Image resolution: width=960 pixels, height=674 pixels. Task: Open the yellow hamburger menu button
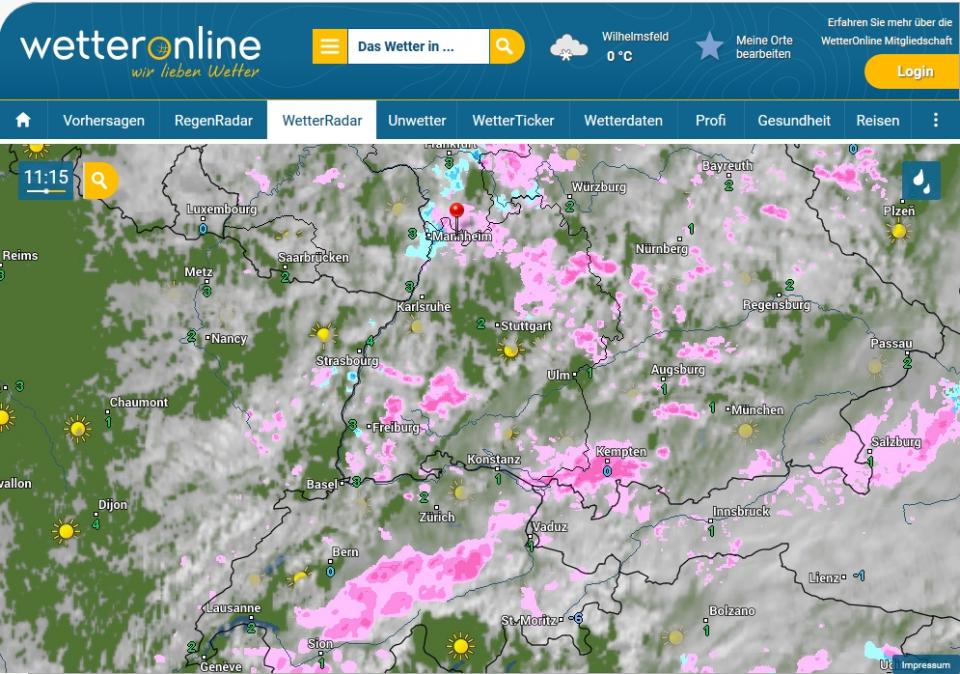[x=329, y=46]
